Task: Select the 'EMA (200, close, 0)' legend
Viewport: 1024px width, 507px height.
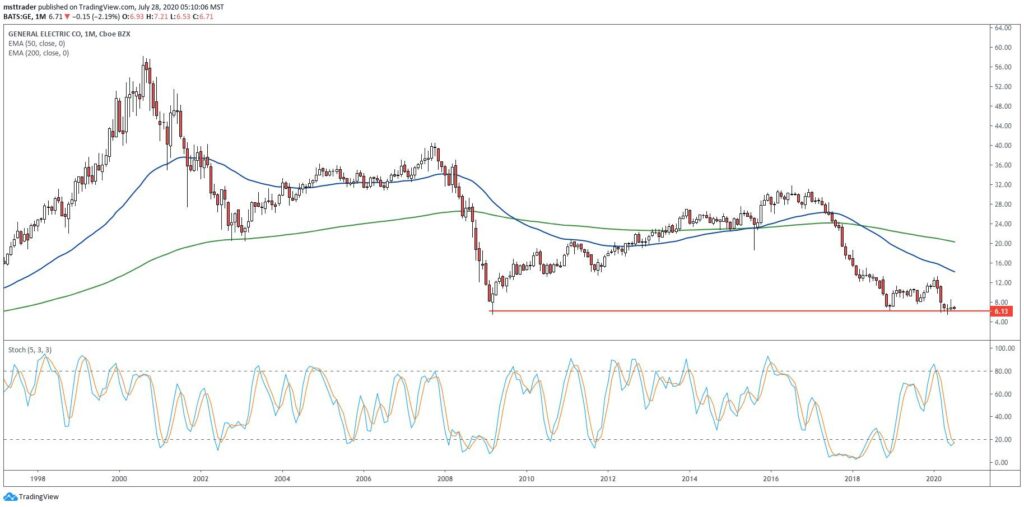Action: click(x=39, y=52)
